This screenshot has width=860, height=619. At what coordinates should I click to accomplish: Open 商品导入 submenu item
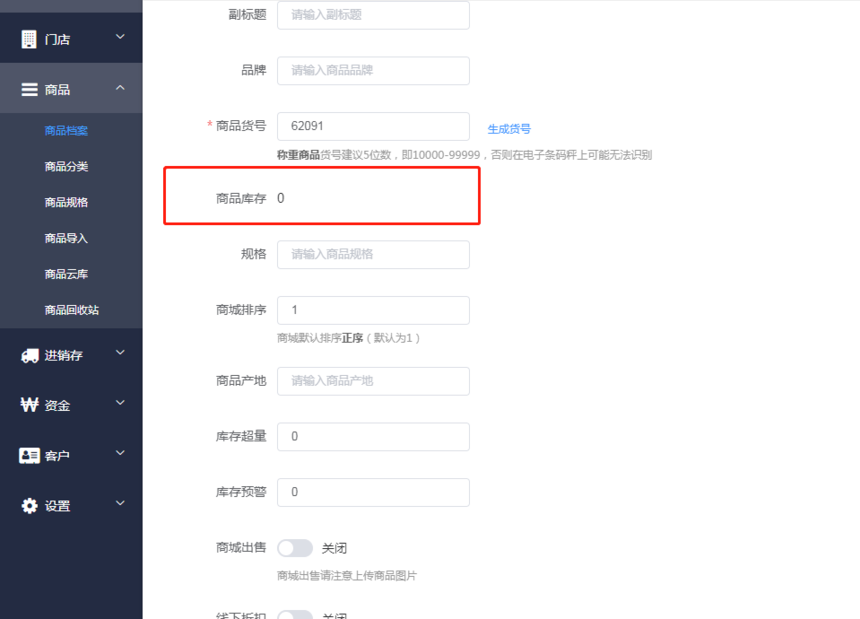tap(66, 238)
